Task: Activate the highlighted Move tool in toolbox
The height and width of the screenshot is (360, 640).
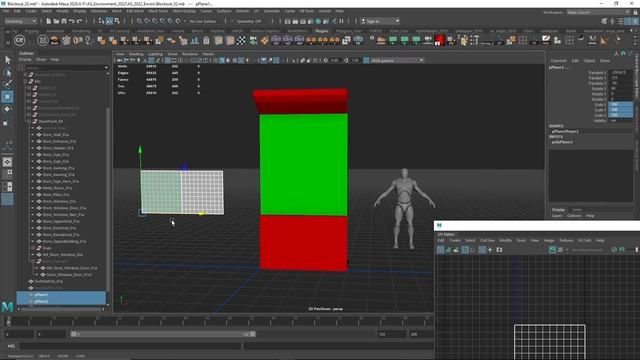Action: 7,97
